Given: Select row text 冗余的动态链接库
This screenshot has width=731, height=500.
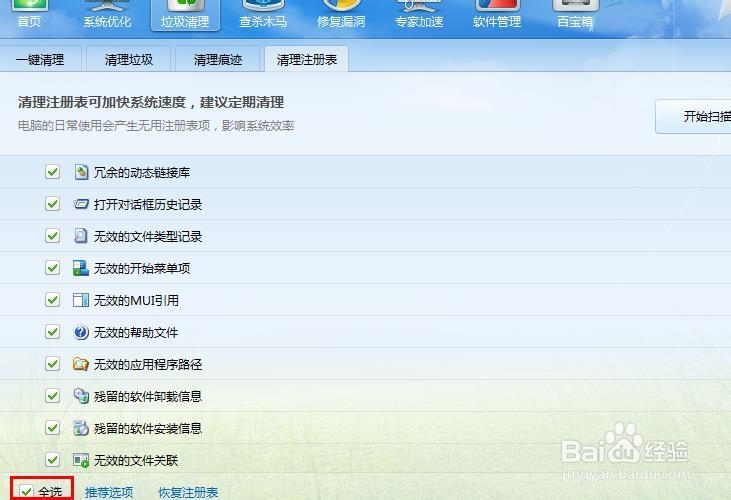Looking at the screenshot, I should point(142,172).
